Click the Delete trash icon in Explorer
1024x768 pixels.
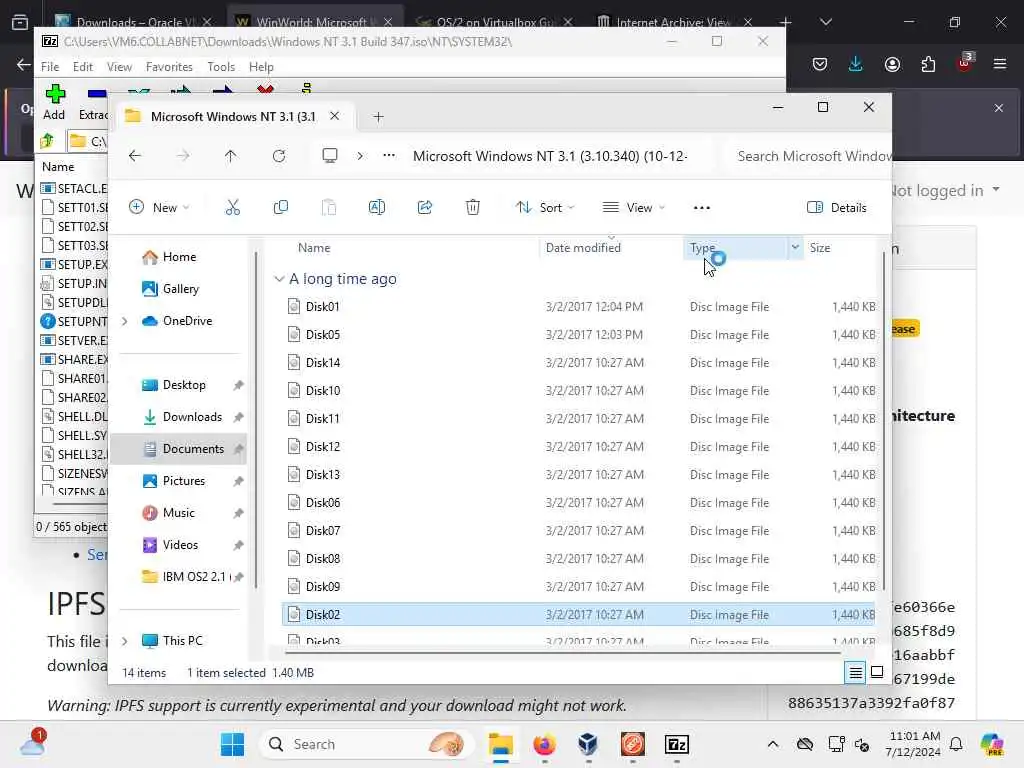click(473, 208)
